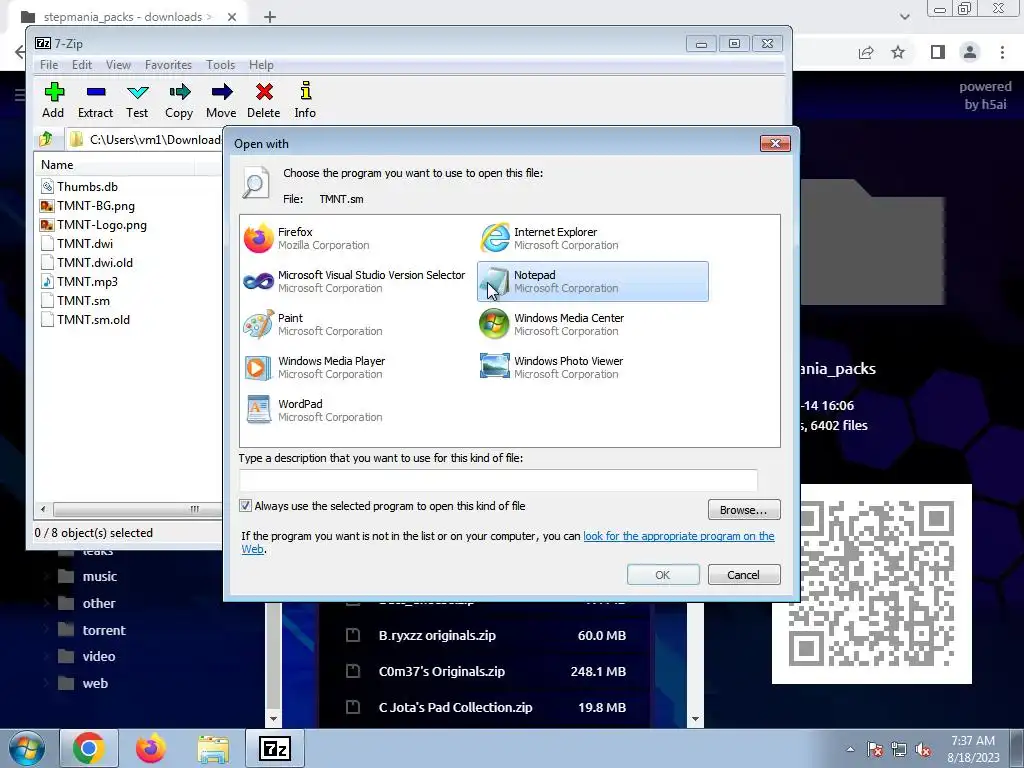Open the Favorites menu in 7-Zip

pos(168,65)
